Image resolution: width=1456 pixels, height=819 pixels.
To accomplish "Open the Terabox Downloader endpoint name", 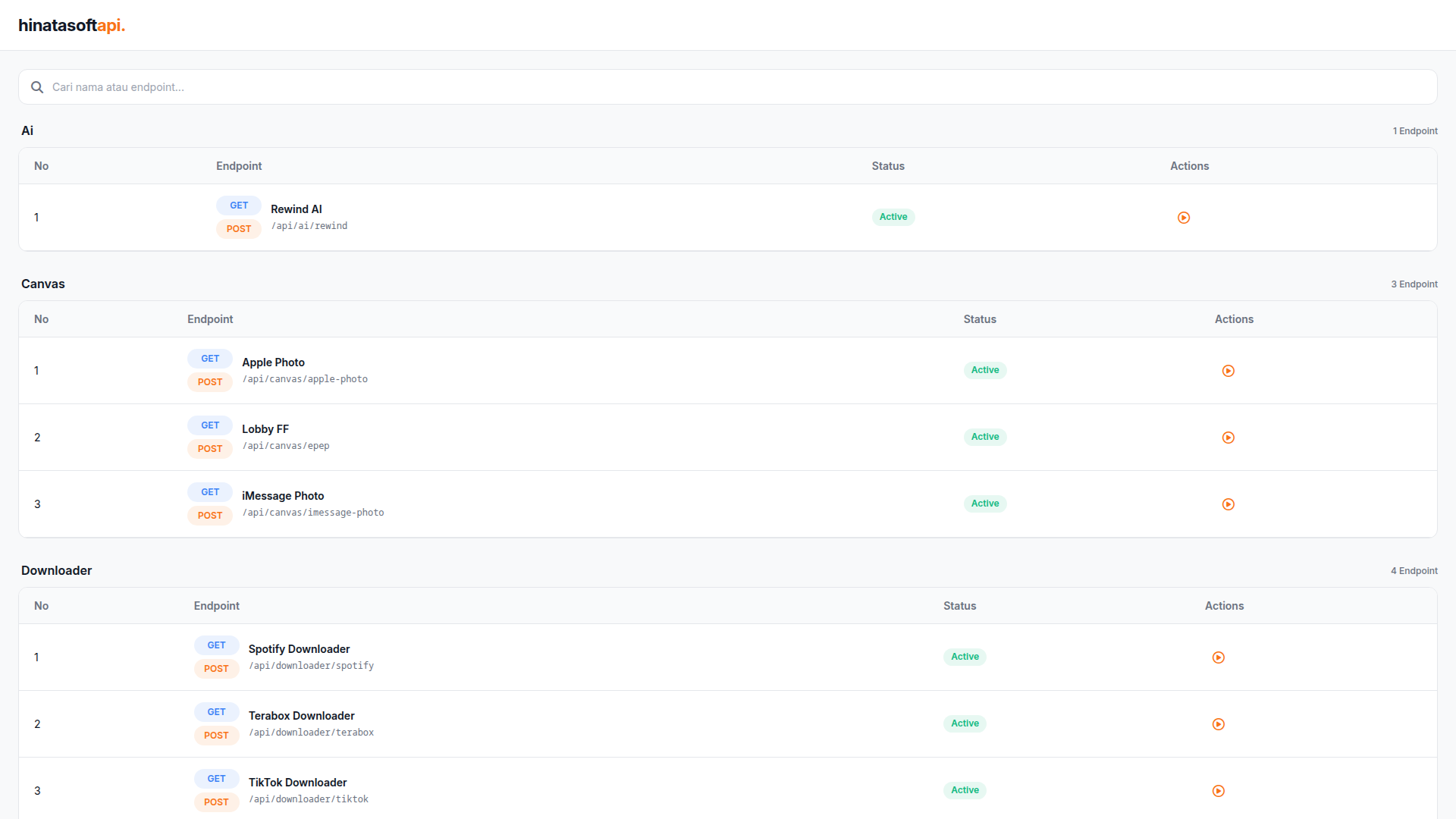I will [301, 716].
